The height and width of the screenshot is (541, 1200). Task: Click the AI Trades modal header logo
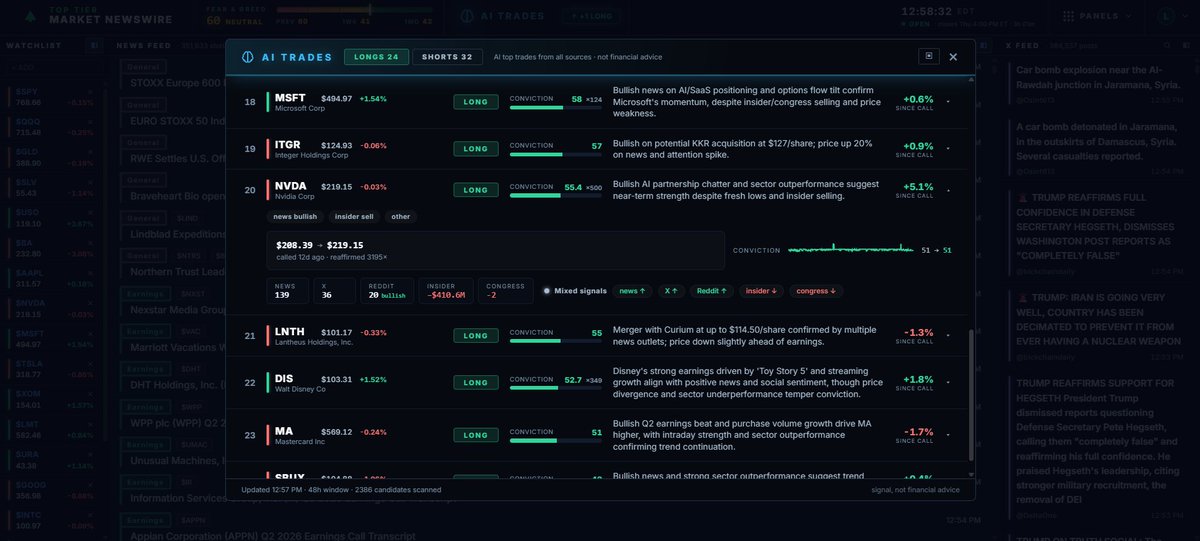coord(248,57)
